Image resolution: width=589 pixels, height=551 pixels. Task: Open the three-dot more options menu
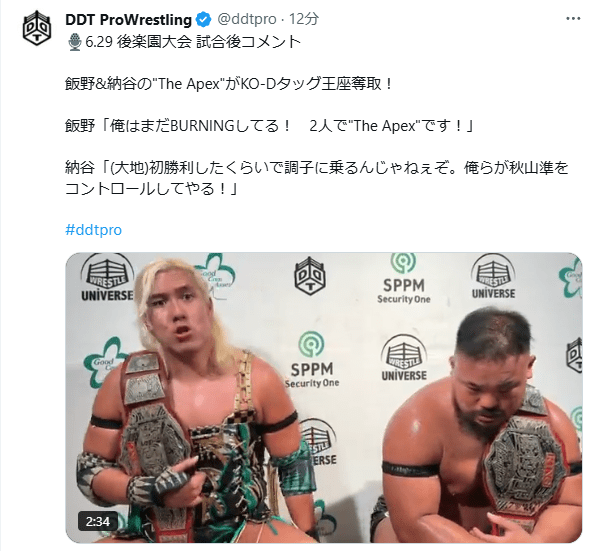573,18
